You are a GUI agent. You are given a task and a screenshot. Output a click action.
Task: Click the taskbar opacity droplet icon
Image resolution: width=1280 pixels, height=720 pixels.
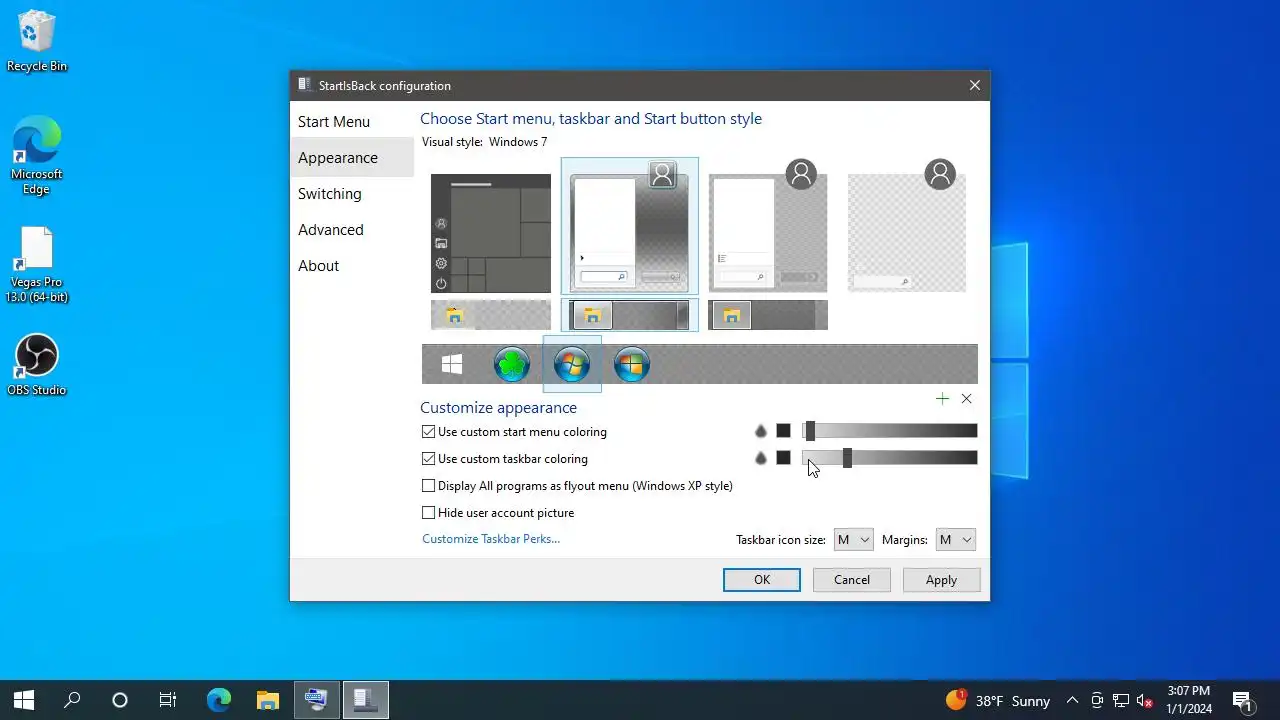click(760, 458)
